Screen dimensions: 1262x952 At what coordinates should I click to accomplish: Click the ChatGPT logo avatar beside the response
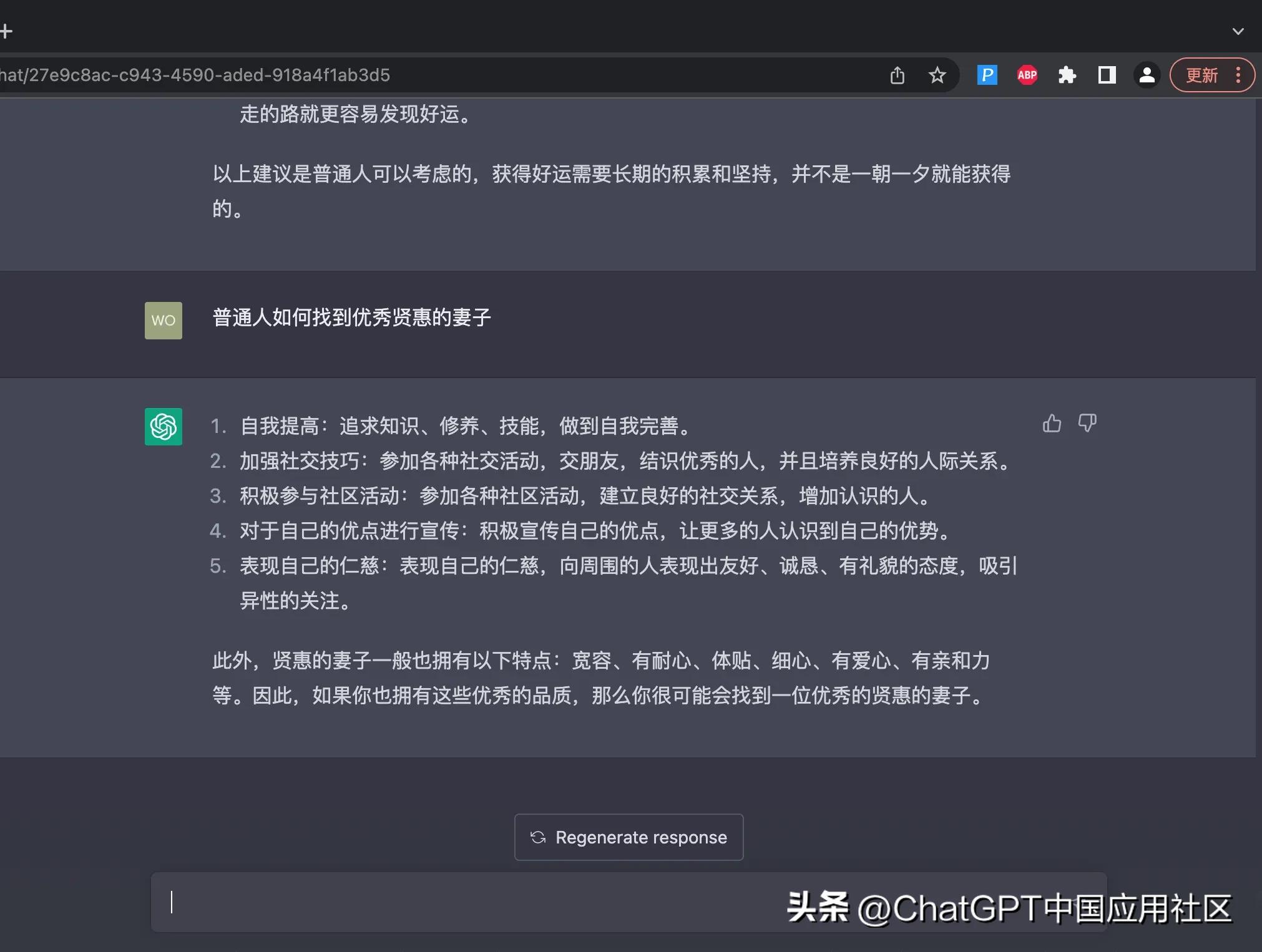click(163, 427)
